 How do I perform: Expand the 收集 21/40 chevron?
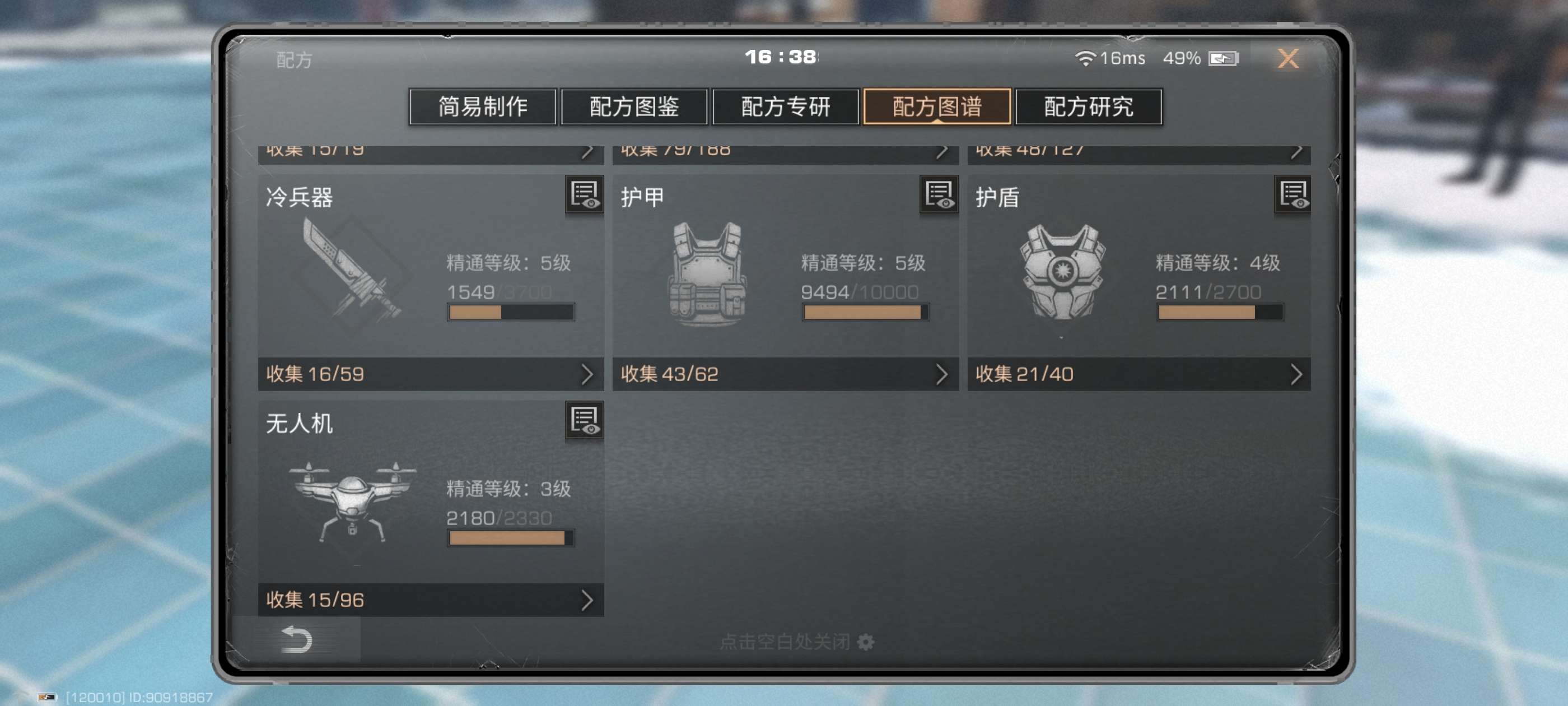(1296, 375)
